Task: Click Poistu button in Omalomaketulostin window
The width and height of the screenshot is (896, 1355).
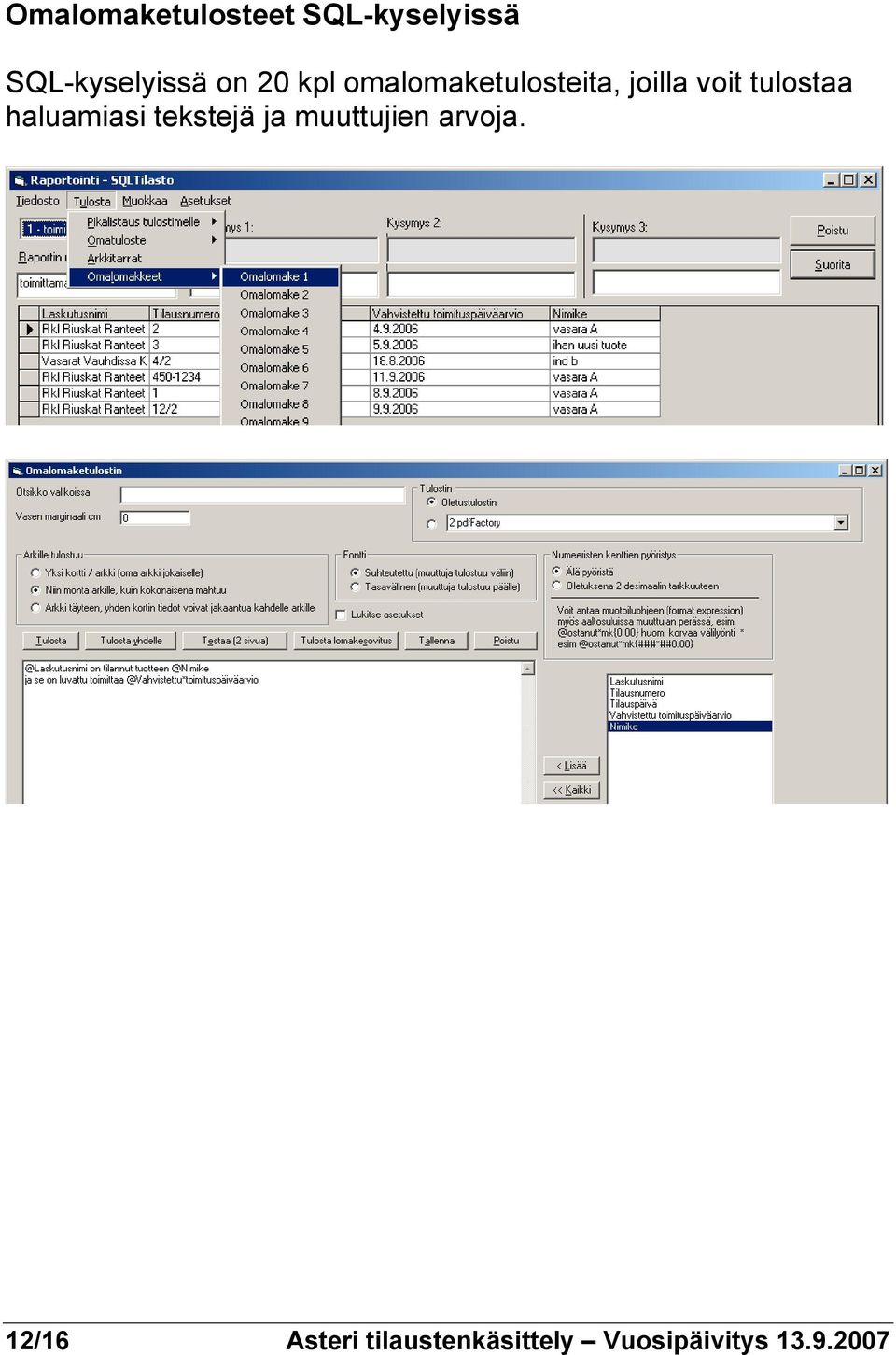Action: click(x=506, y=641)
